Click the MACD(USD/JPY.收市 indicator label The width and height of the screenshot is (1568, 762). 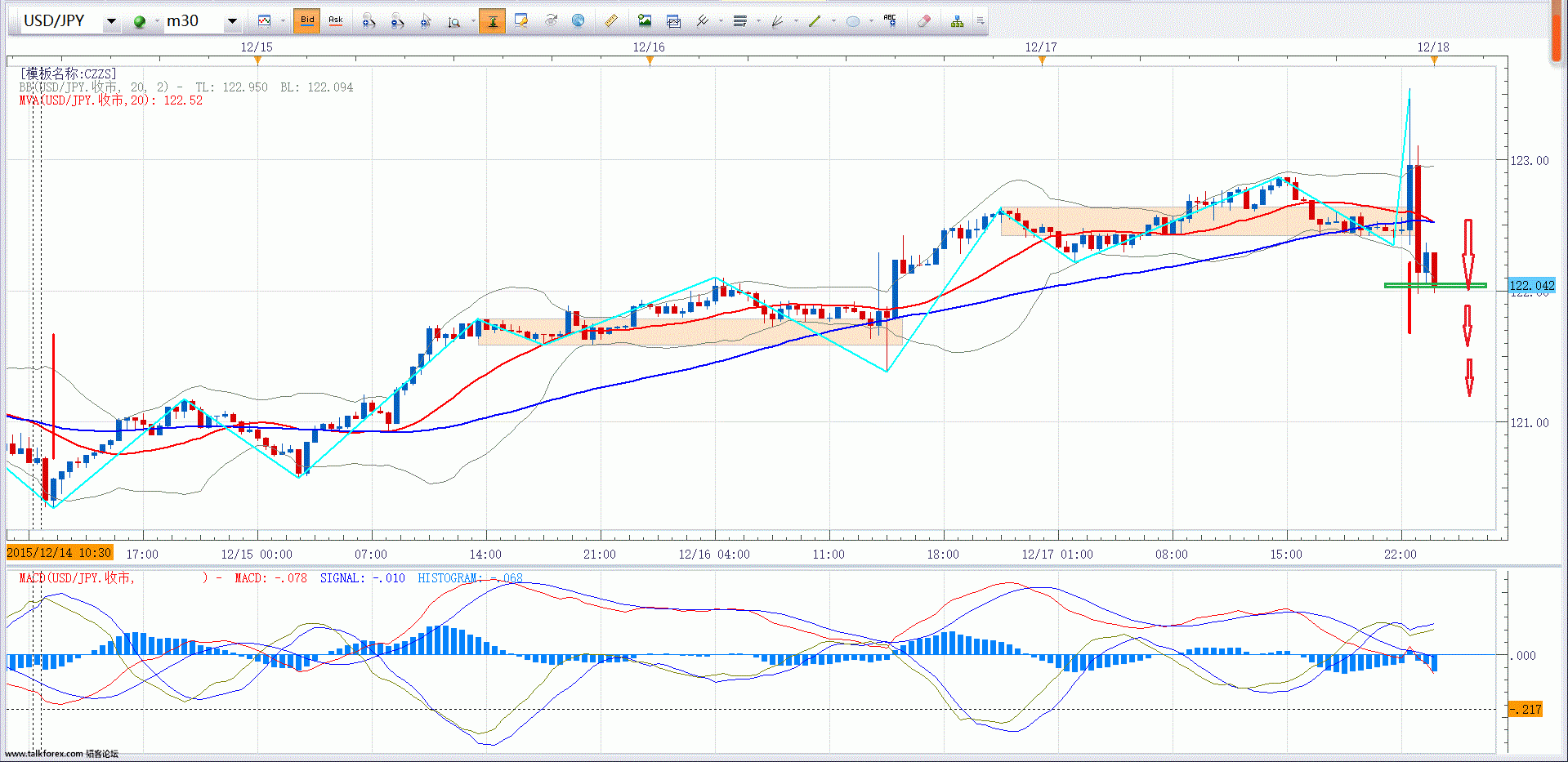point(77,577)
